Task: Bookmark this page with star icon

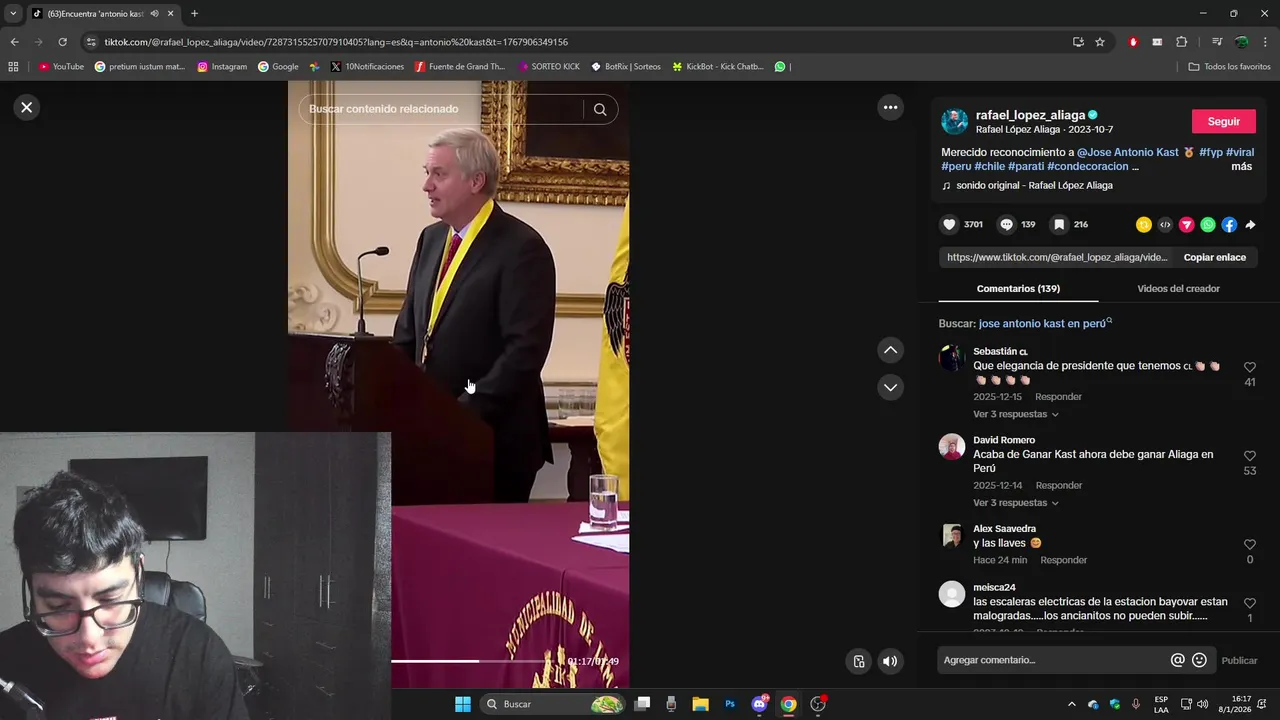Action: click(x=1100, y=42)
